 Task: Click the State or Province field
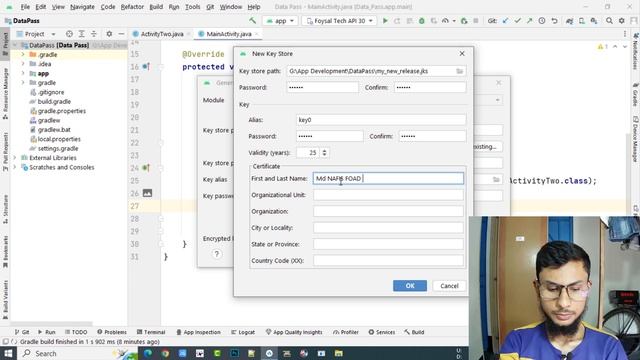(x=388, y=244)
